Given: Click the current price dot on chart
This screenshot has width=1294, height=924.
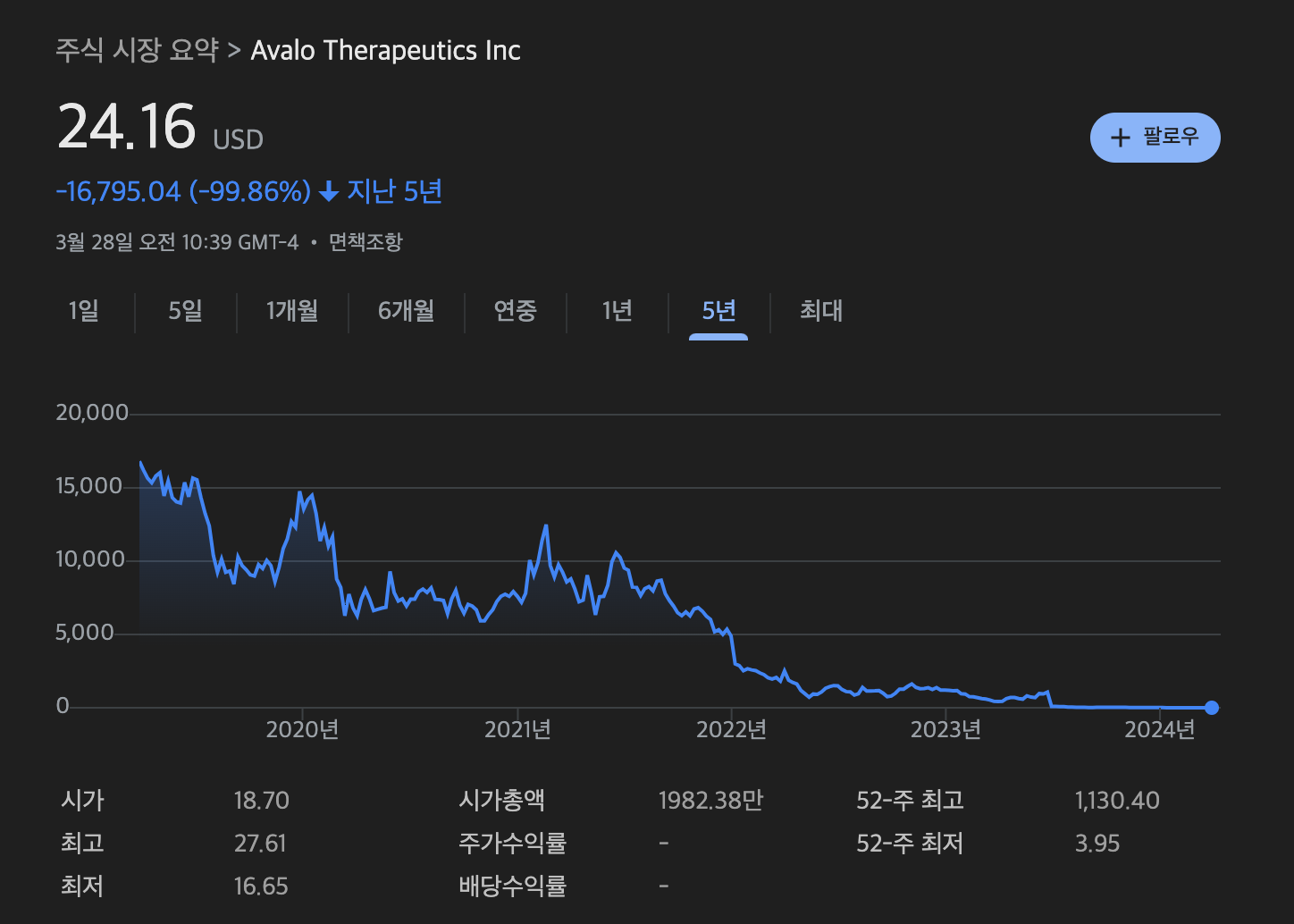Looking at the screenshot, I should coord(1212,708).
